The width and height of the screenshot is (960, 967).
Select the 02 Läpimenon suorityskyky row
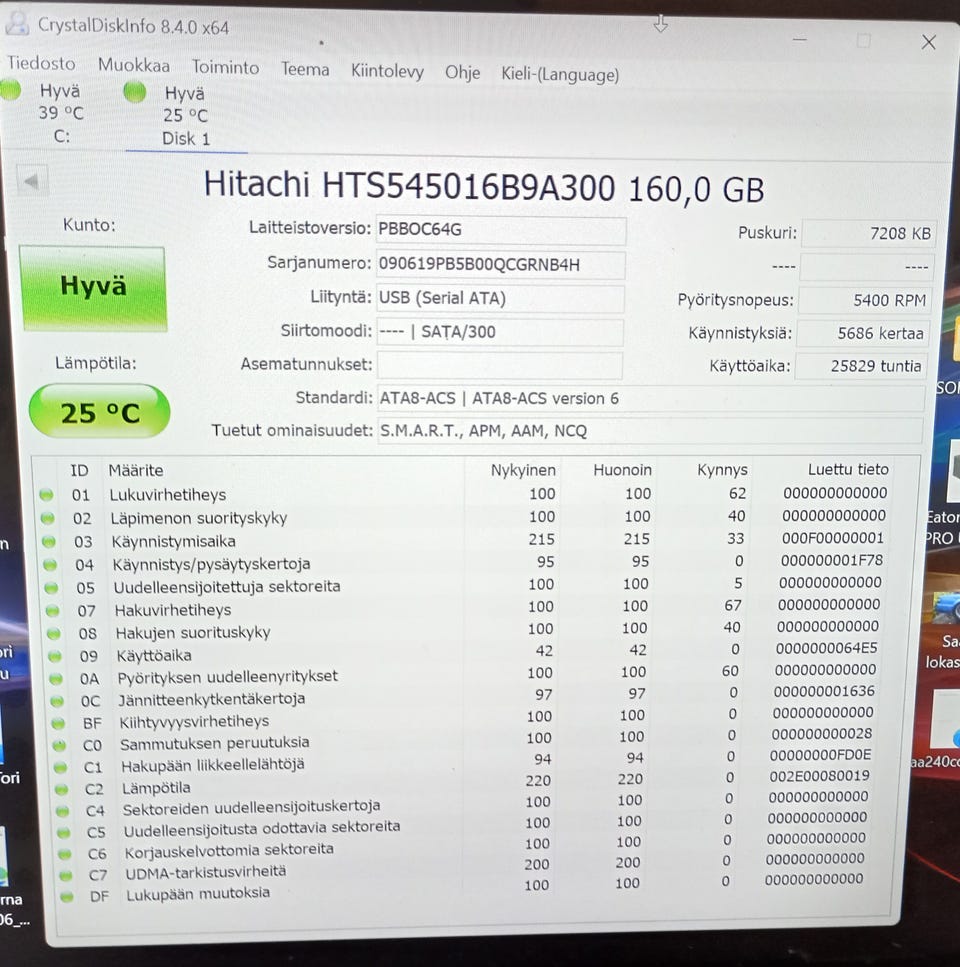coord(464,517)
